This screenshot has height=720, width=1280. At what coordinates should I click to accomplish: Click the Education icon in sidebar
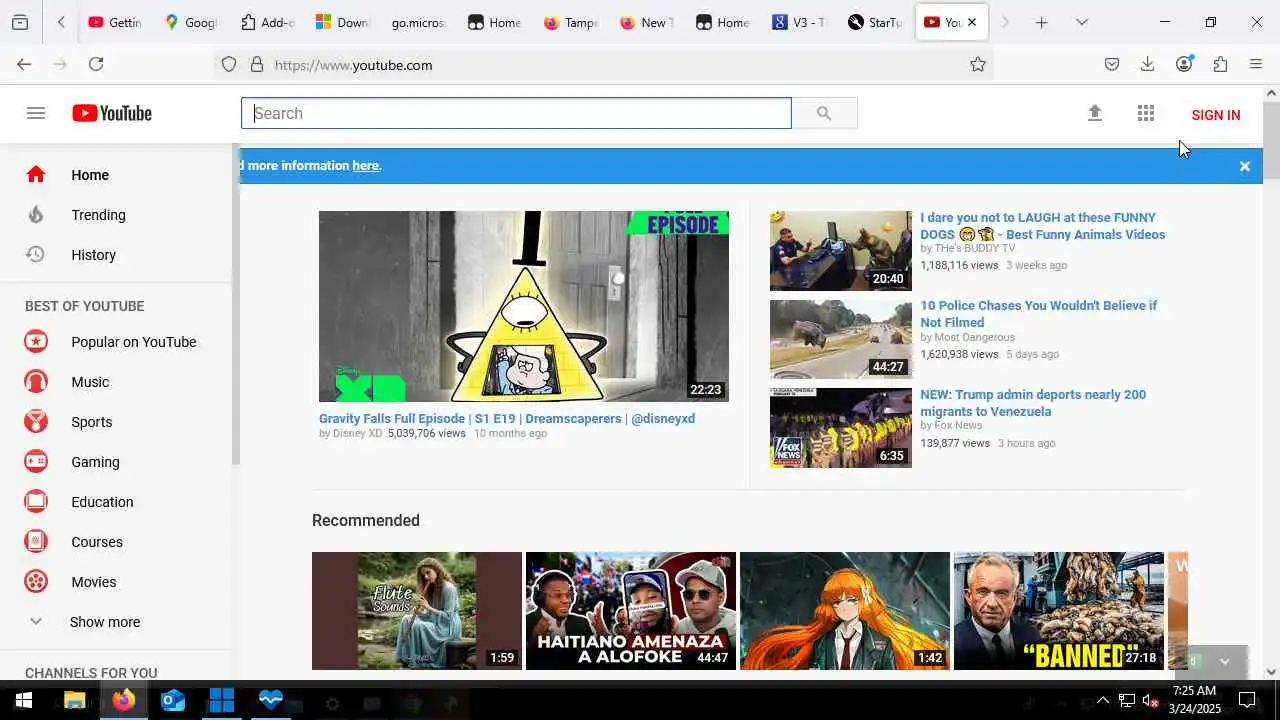click(x=36, y=502)
